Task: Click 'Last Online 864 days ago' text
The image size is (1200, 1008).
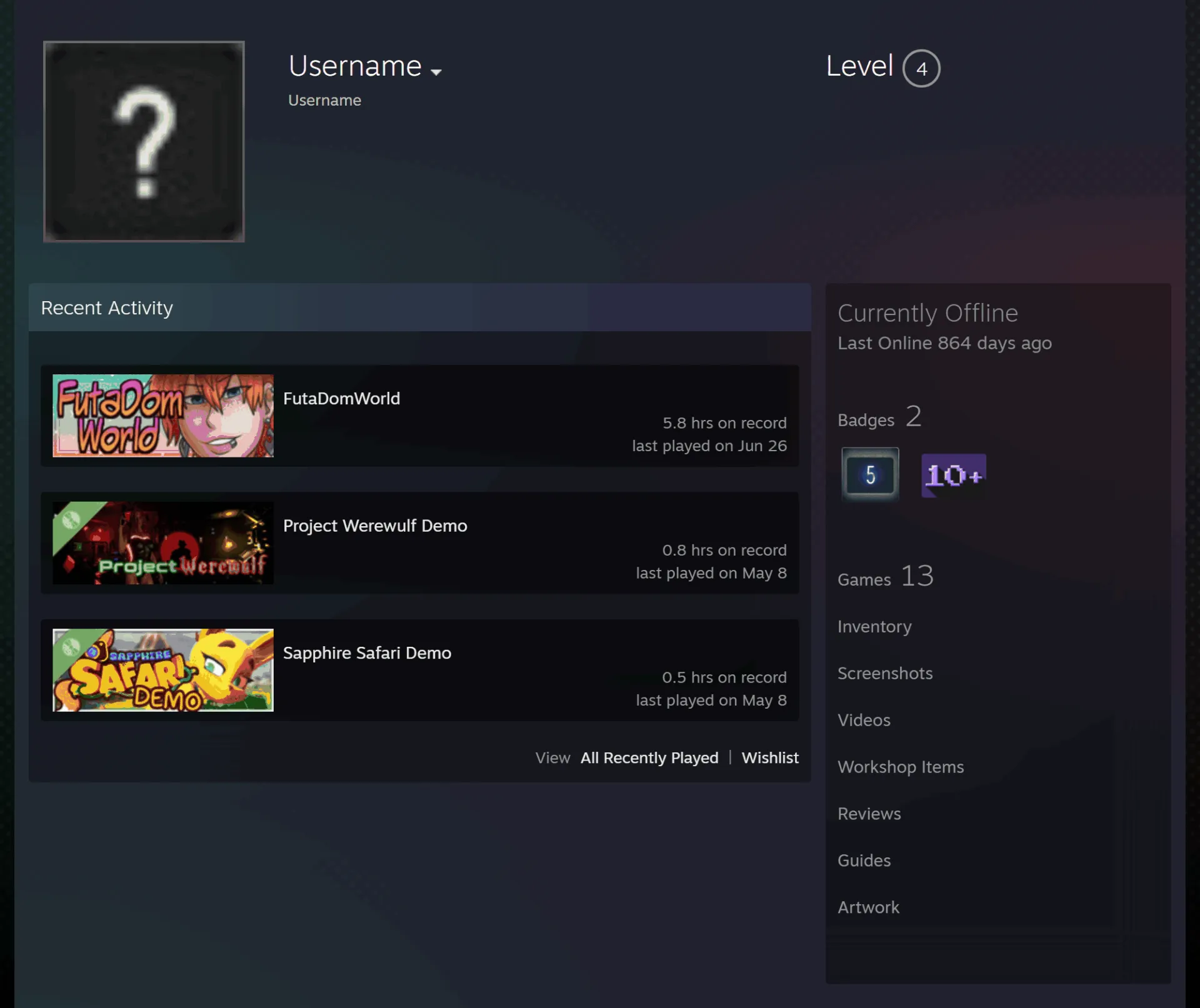Action: click(x=944, y=343)
